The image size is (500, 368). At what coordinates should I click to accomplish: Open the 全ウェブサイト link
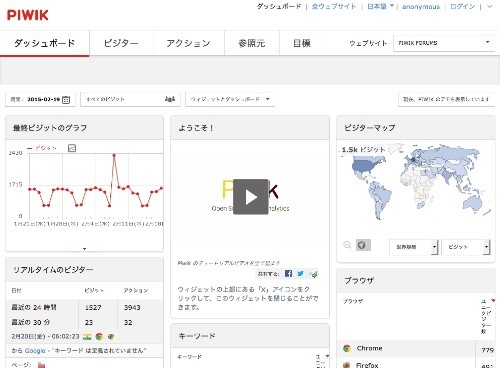(334, 6)
